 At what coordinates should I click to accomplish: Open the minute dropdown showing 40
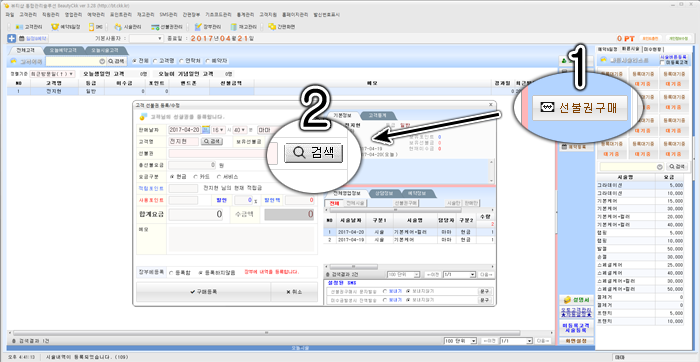coord(240,130)
